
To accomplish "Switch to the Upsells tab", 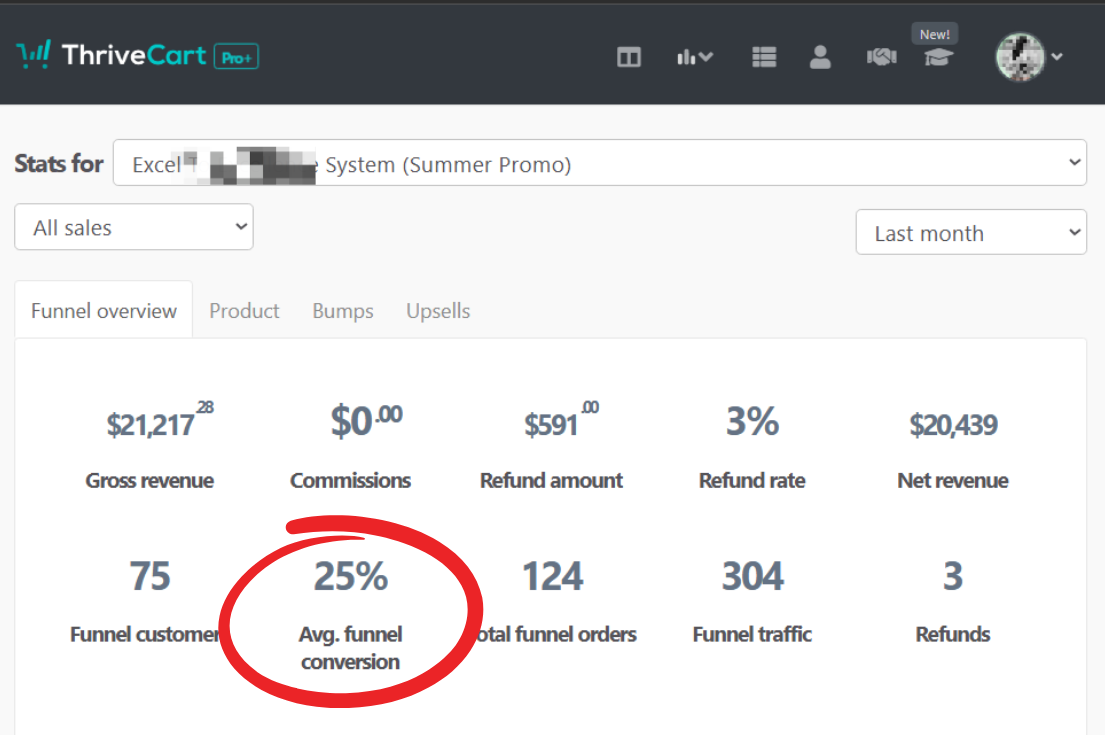I will coord(438,311).
